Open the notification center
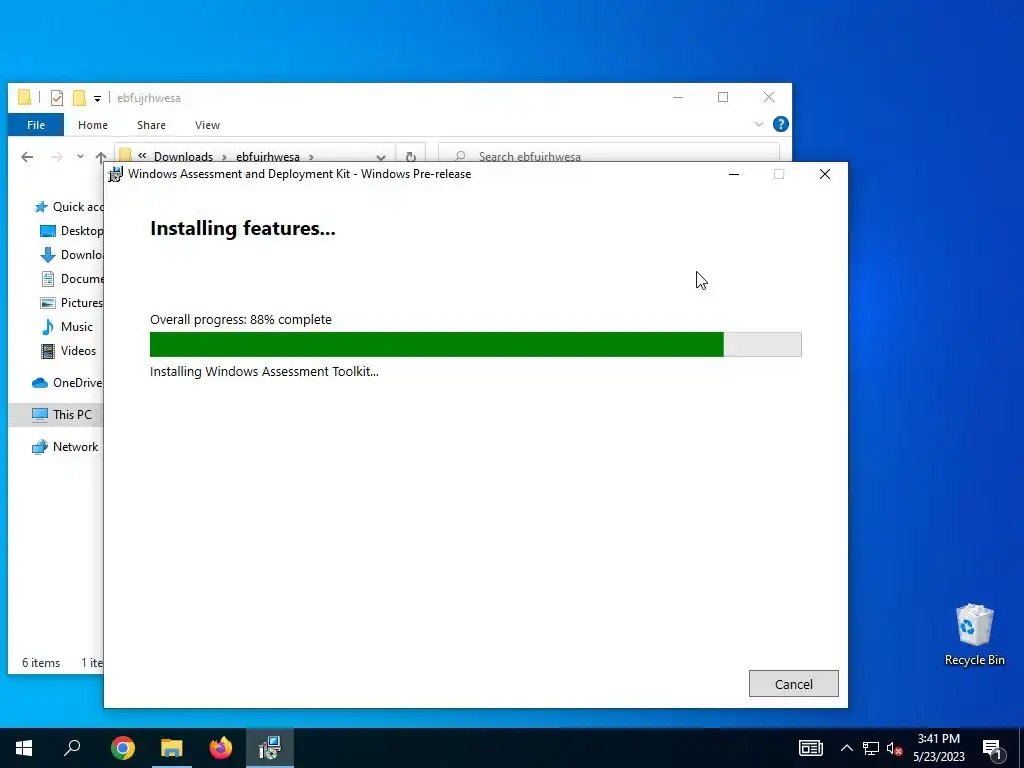 click(x=993, y=748)
